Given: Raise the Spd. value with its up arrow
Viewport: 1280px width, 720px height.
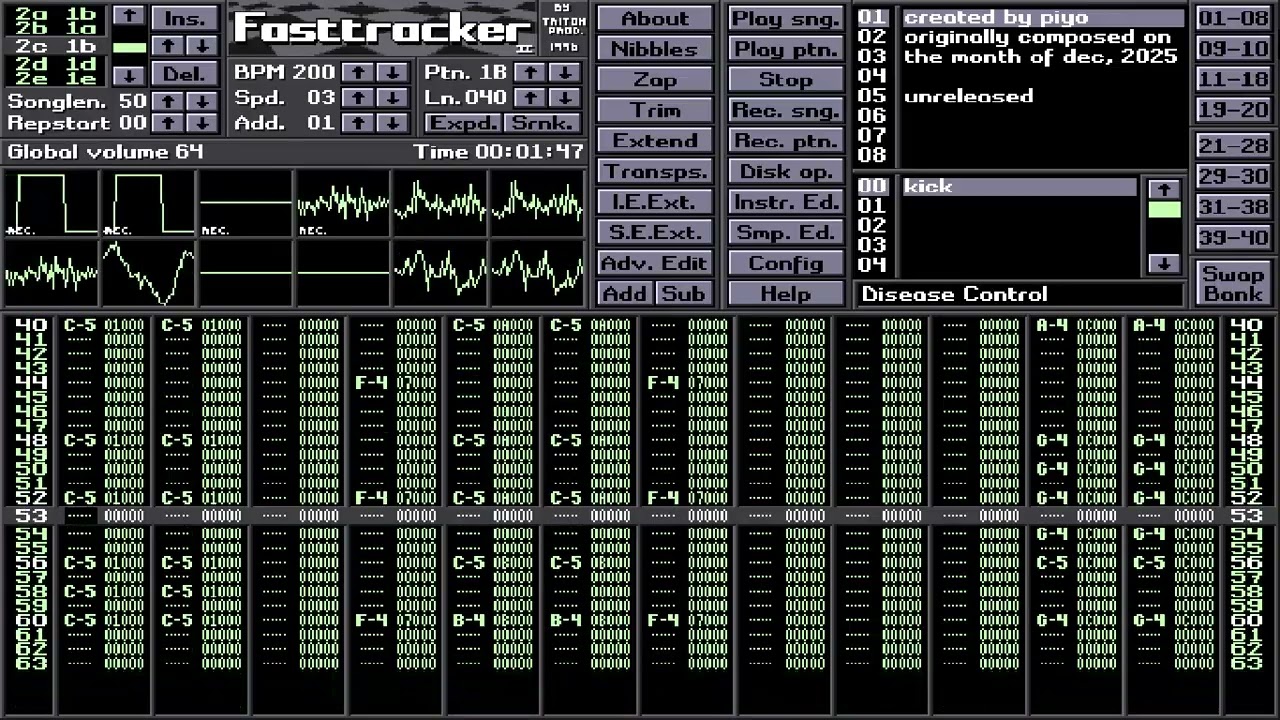Looking at the screenshot, I should (358, 97).
